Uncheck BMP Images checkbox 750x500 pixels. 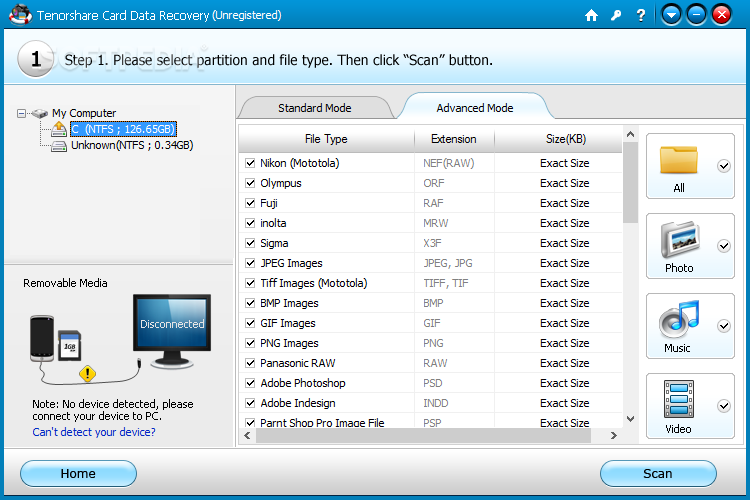[x=250, y=303]
